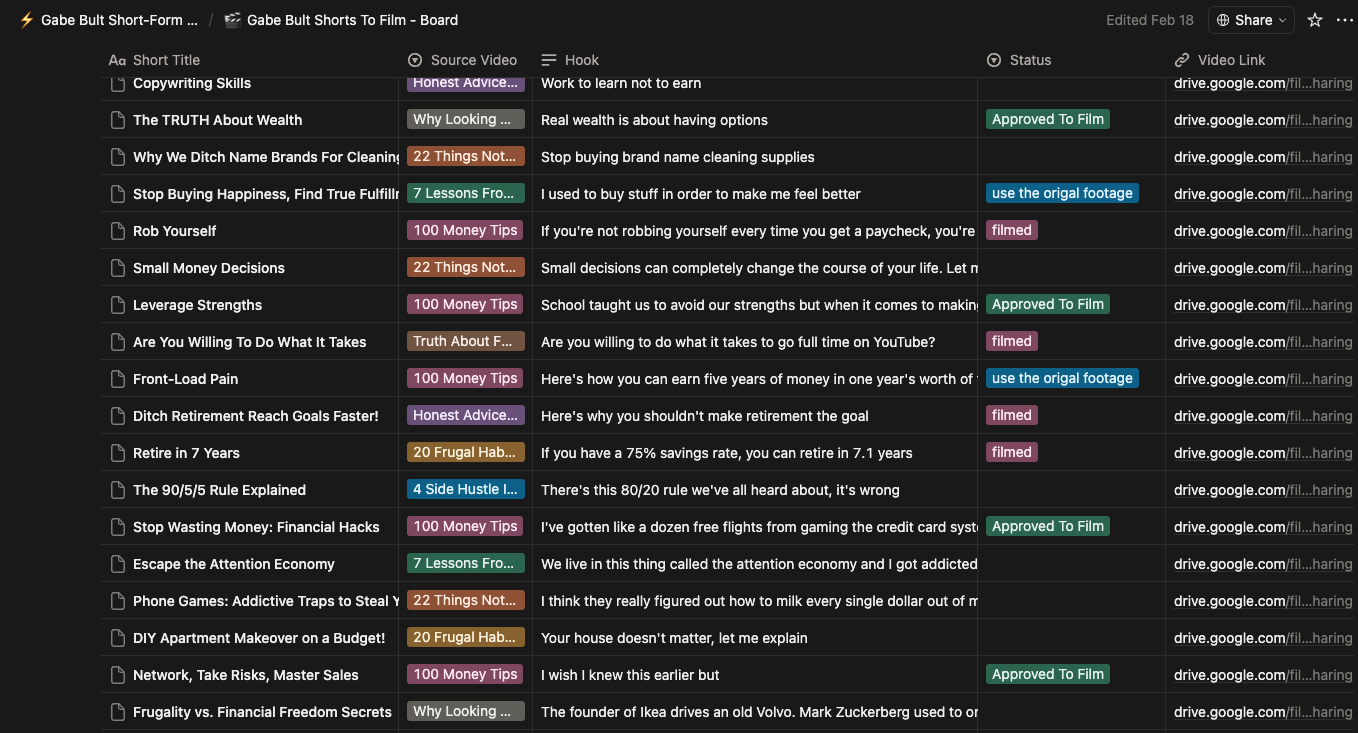Click the link icon beside the Video Link header
This screenshot has height=733, width=1358.
pos(1181,60)
